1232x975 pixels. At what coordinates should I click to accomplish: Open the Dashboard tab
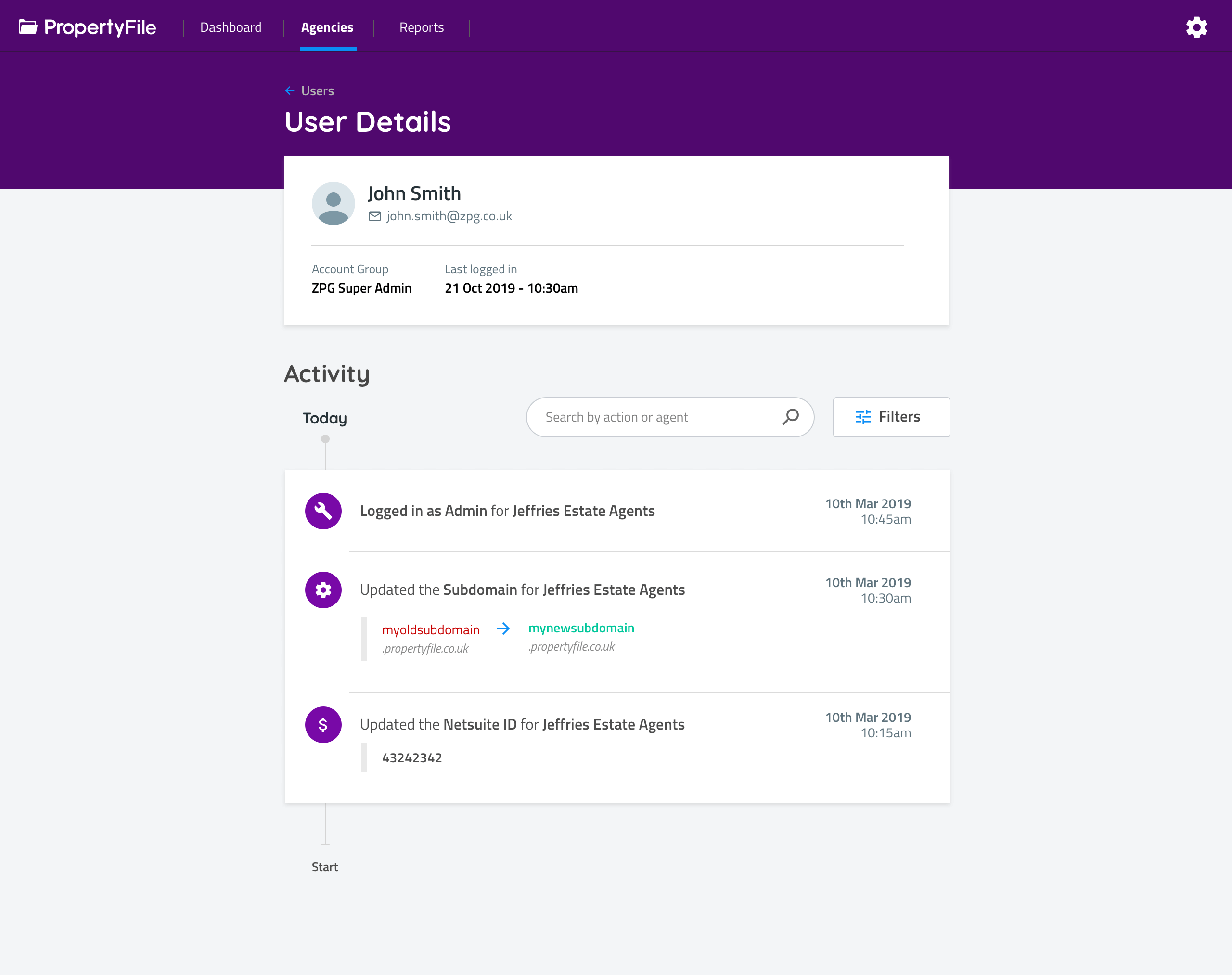point(231,27)
